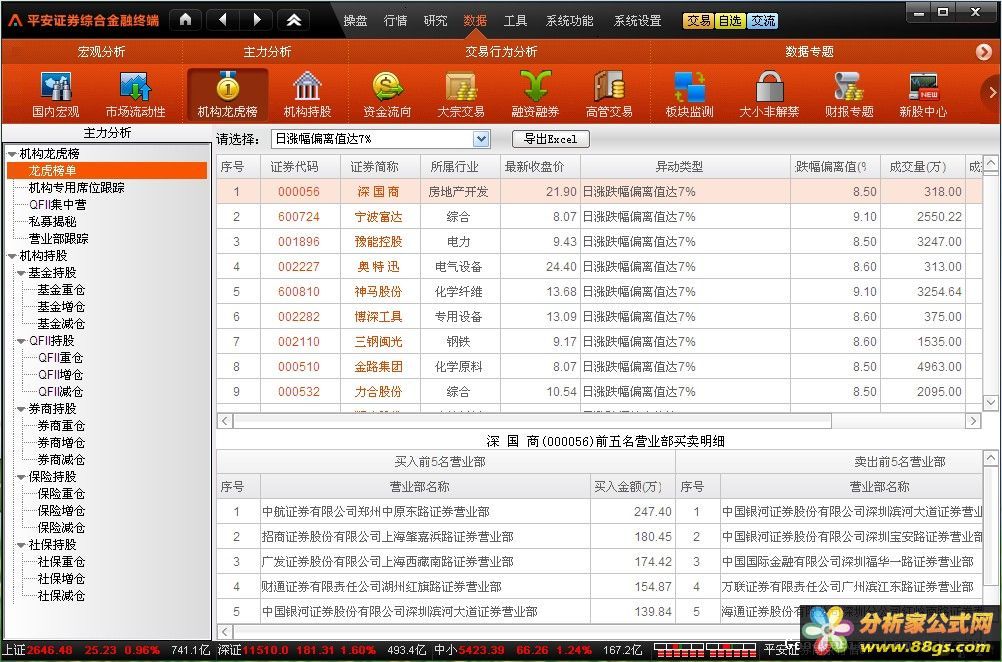This screenshot has width=1002, height=662.
Task: Click the side arrow at ribbon right edge
Action: coord(992,93)
